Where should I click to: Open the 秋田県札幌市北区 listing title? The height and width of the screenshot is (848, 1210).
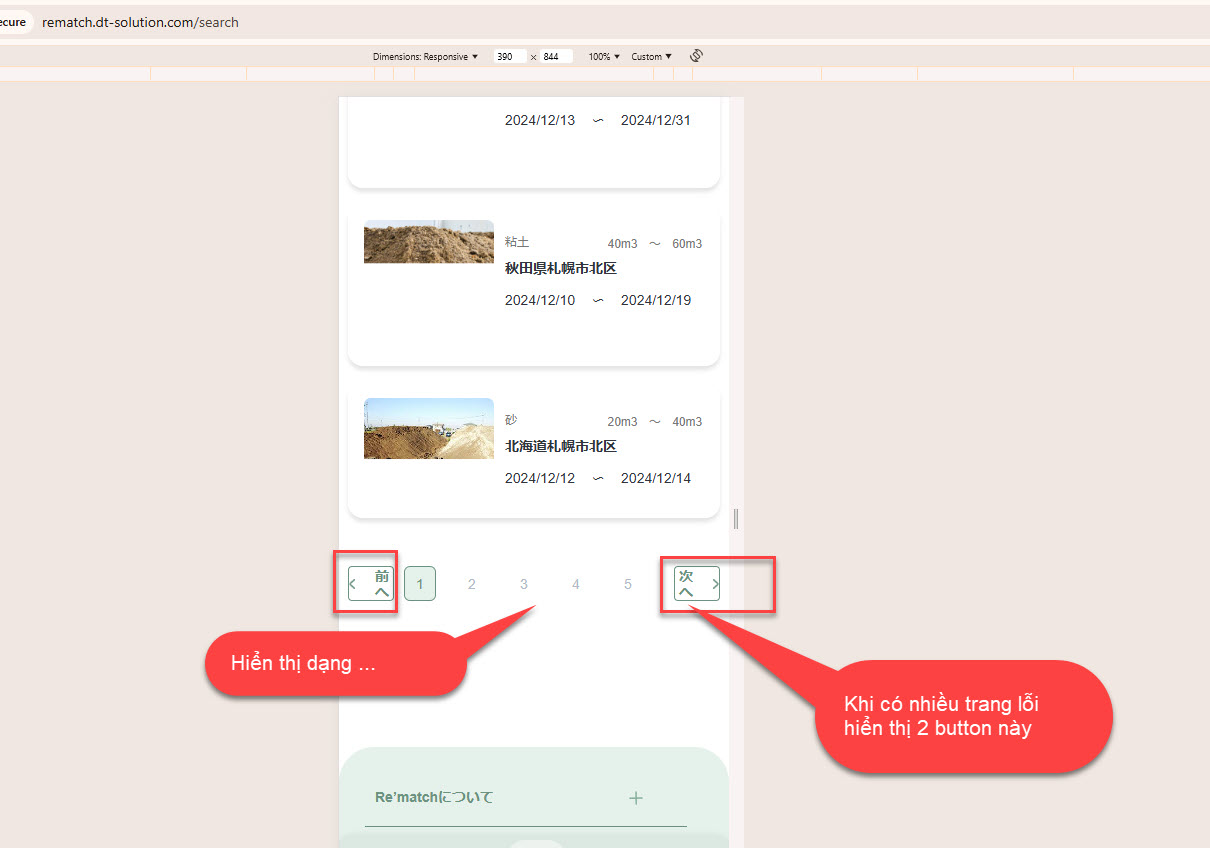point(560,269)
